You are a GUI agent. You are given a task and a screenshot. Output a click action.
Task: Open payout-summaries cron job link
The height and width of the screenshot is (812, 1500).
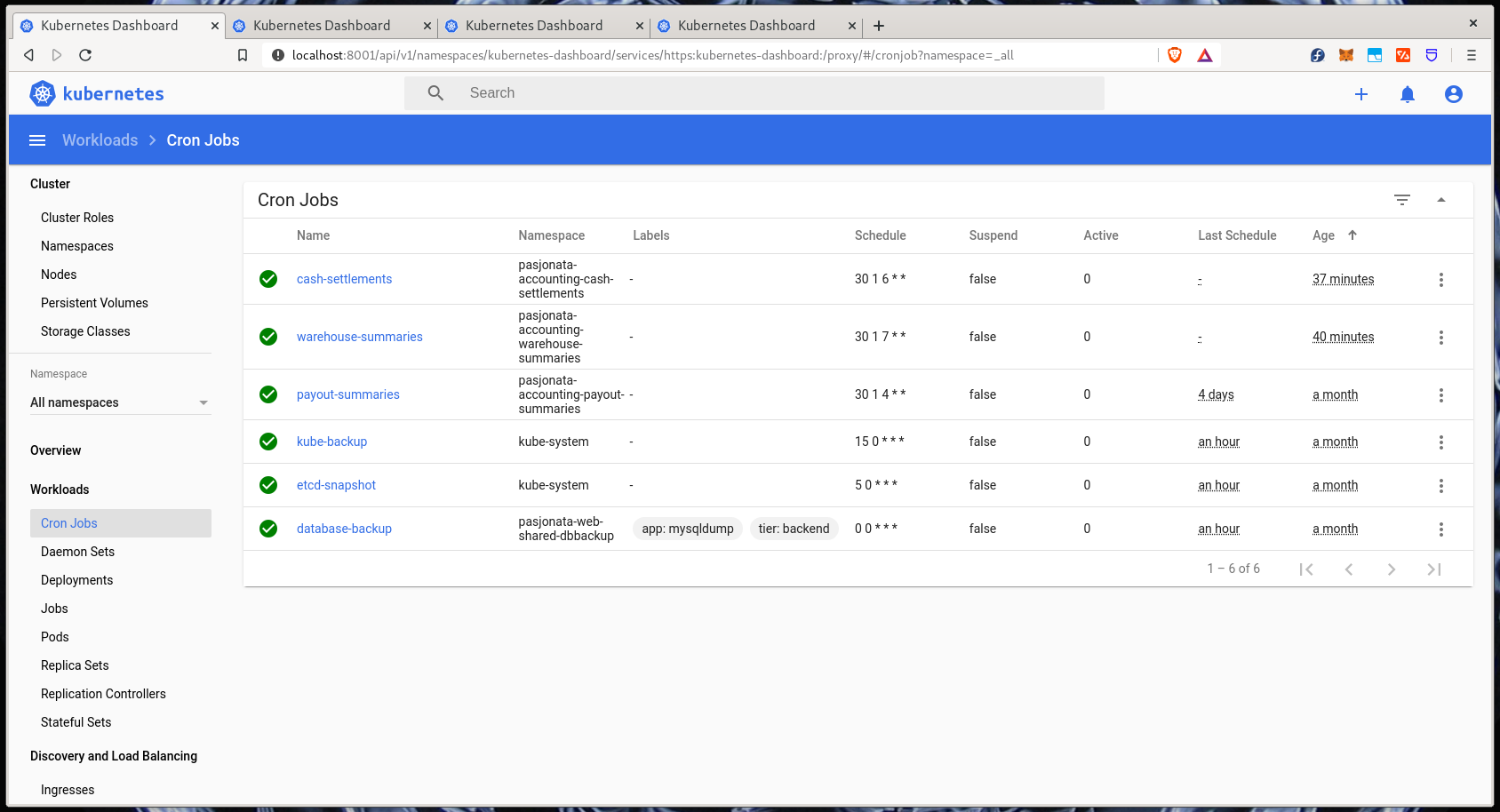click(348, 394)
